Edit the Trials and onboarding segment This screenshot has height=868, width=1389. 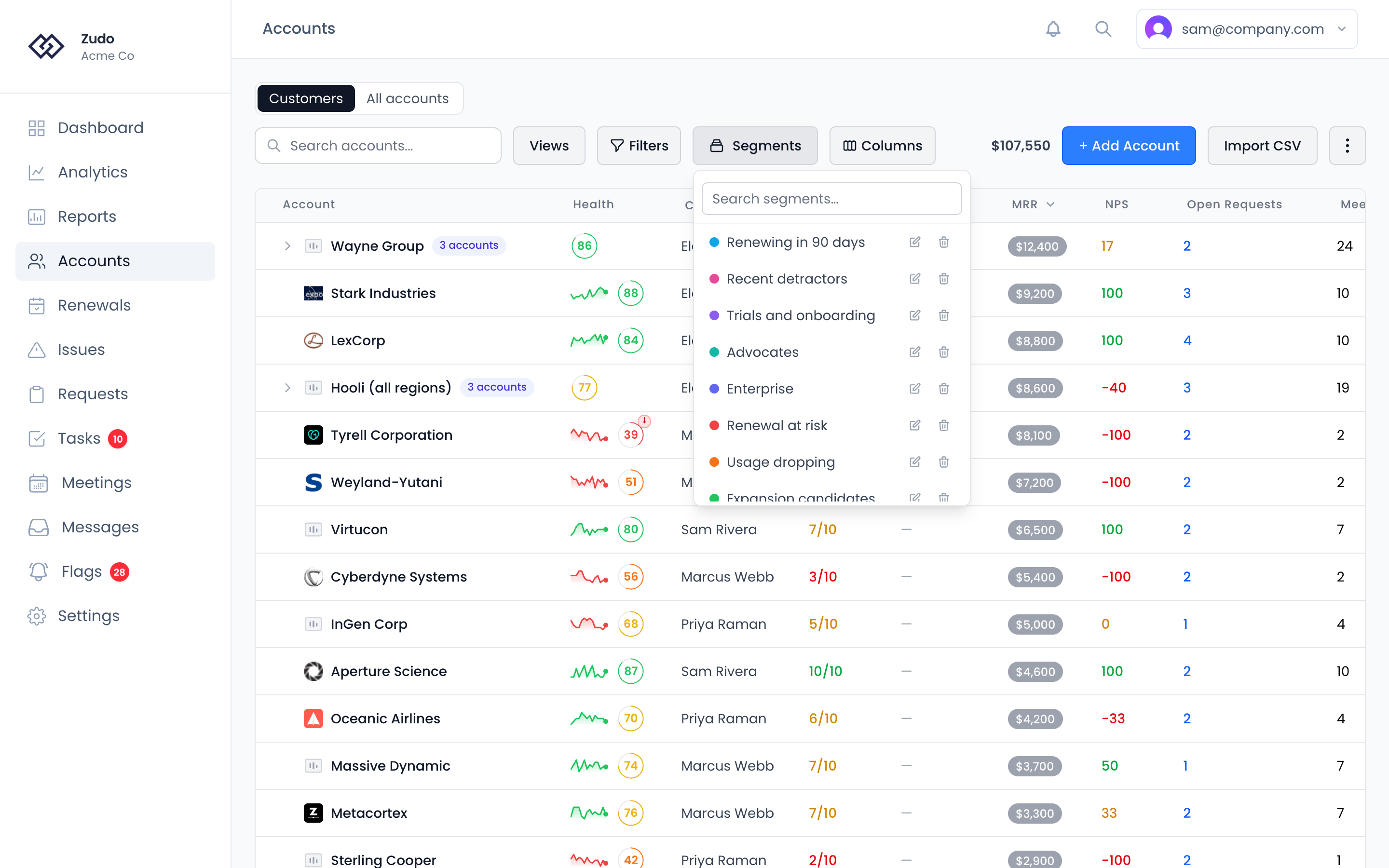point(915,316)
